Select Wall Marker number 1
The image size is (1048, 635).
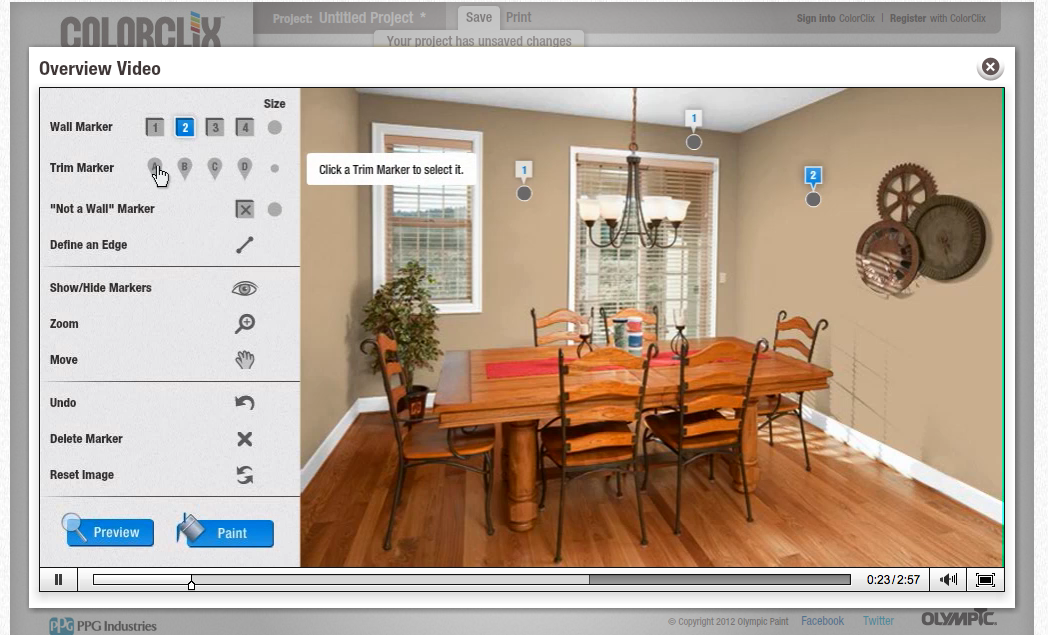[x=154, y=127]
